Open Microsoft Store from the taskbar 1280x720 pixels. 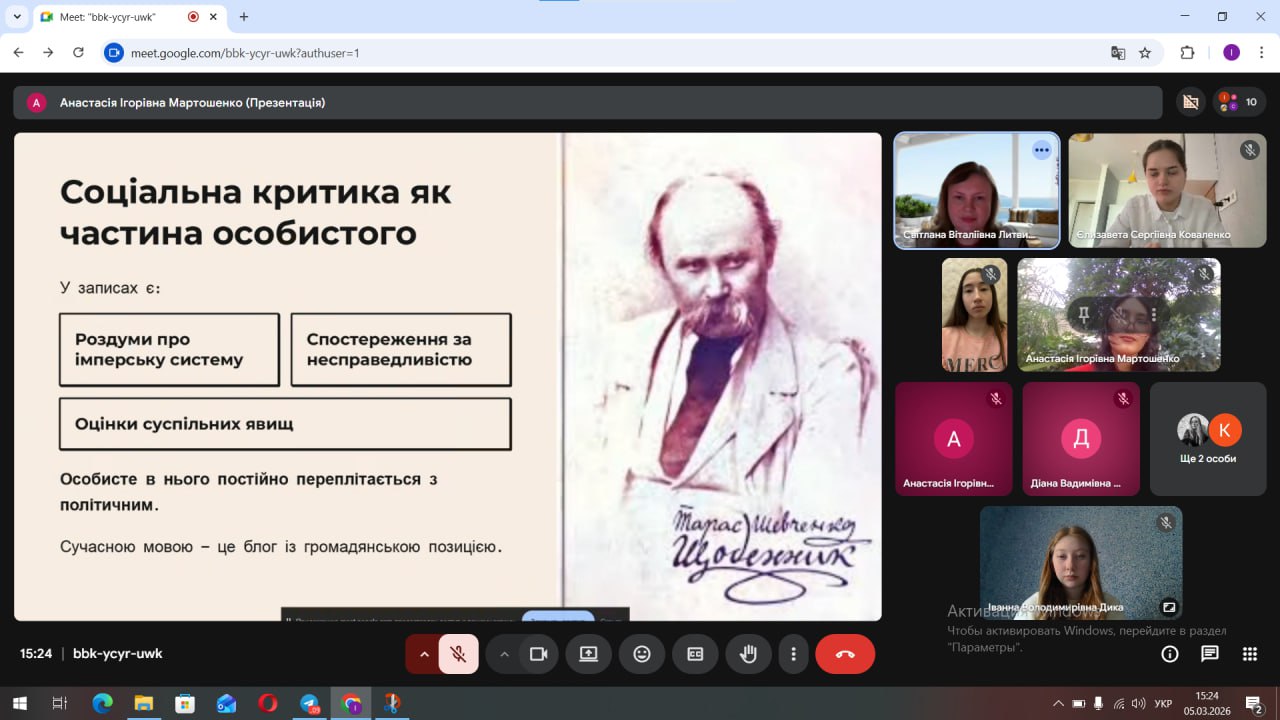pos(185,704)
